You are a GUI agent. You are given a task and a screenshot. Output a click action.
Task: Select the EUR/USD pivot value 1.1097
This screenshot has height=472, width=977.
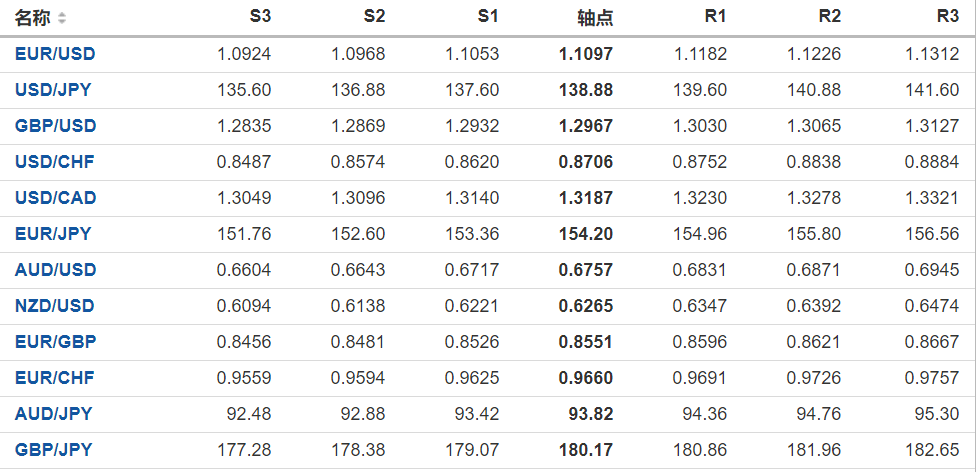pos(586,54)
